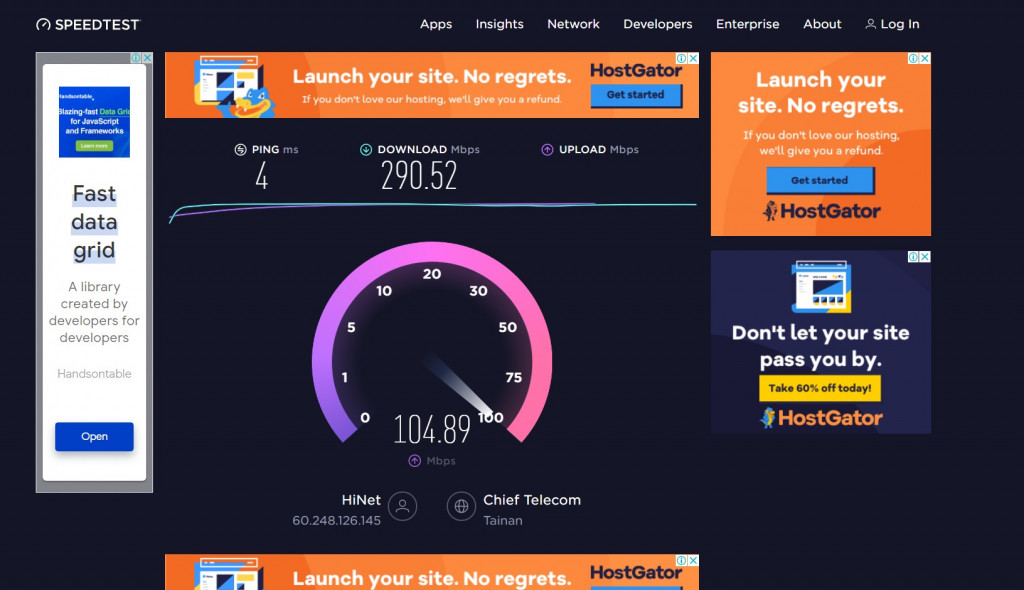Open the Network menu
Image resolution: width=1024 pixels, height=590 pixels.
click(x=573, y=24)
